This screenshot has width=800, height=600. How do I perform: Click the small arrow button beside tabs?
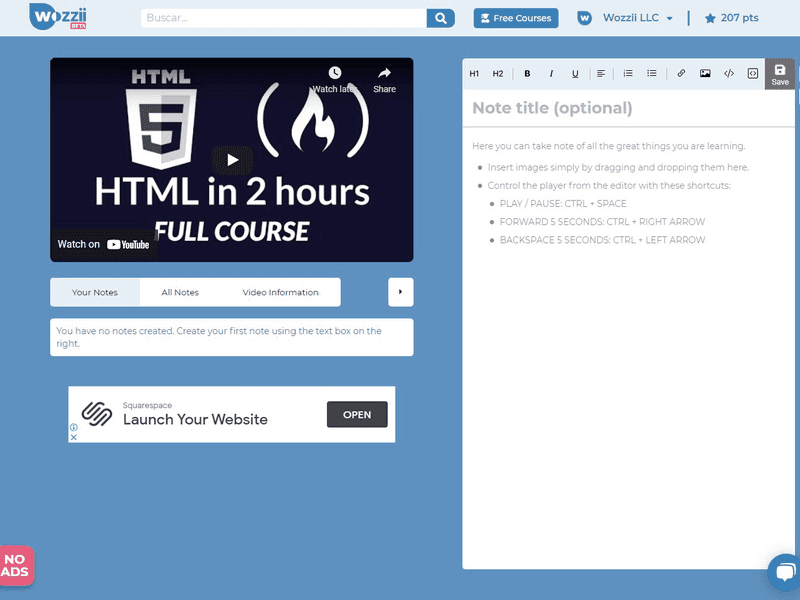point(401,292)
